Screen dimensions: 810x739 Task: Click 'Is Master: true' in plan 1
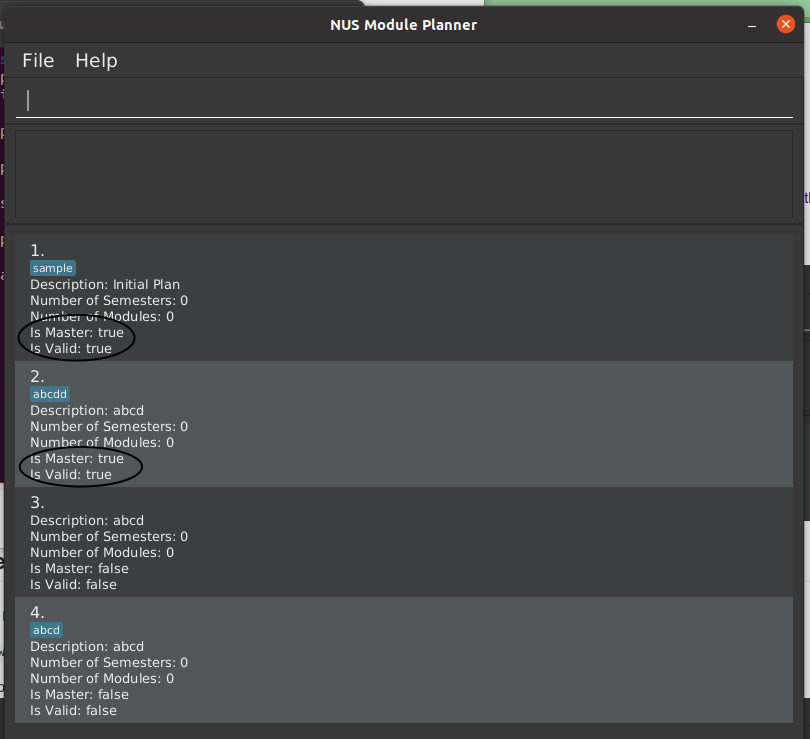click(77, 333)
